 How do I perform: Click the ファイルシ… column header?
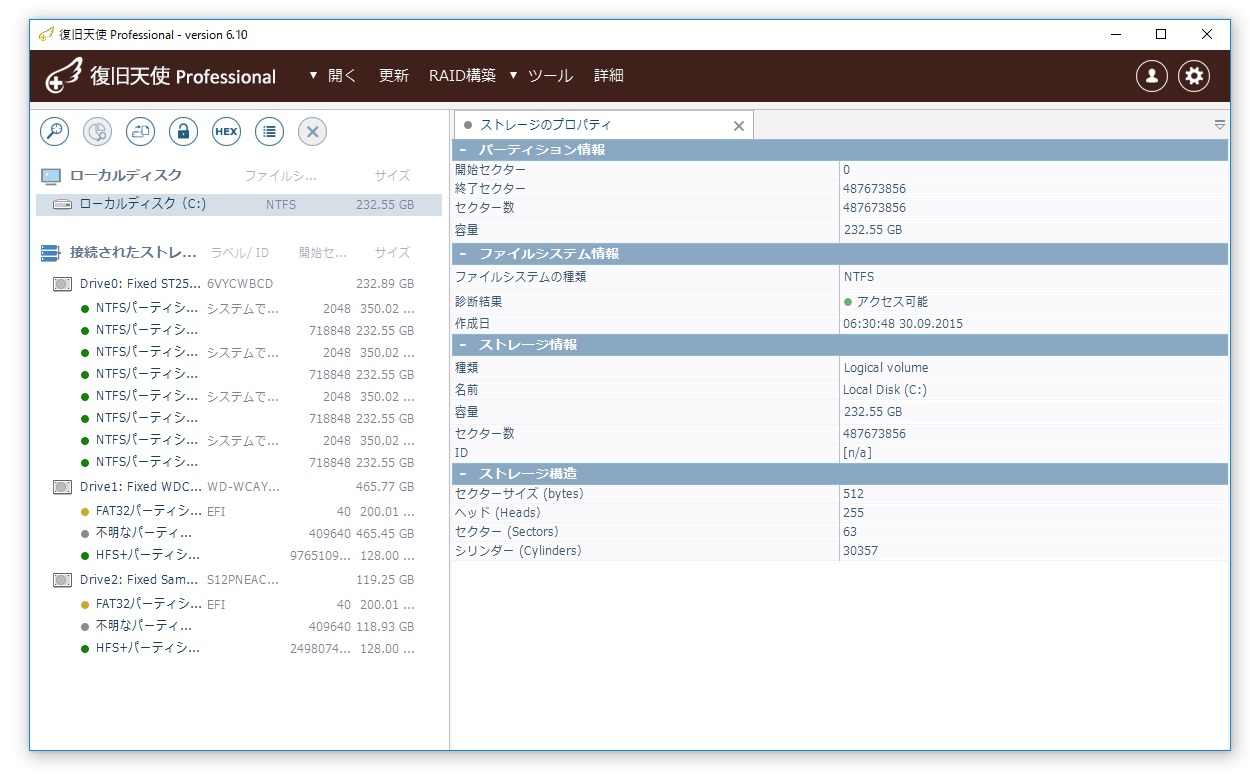coord(280,176)
